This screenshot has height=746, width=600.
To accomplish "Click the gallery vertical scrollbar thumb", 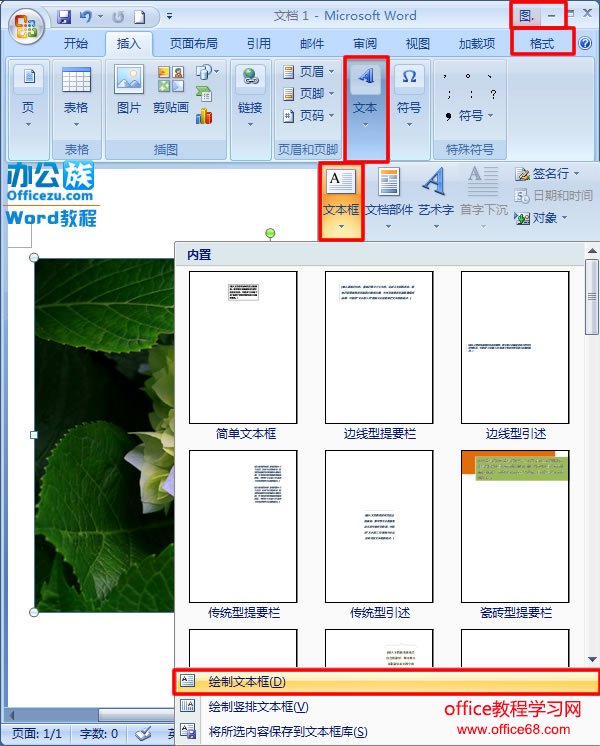I will 592,297.
